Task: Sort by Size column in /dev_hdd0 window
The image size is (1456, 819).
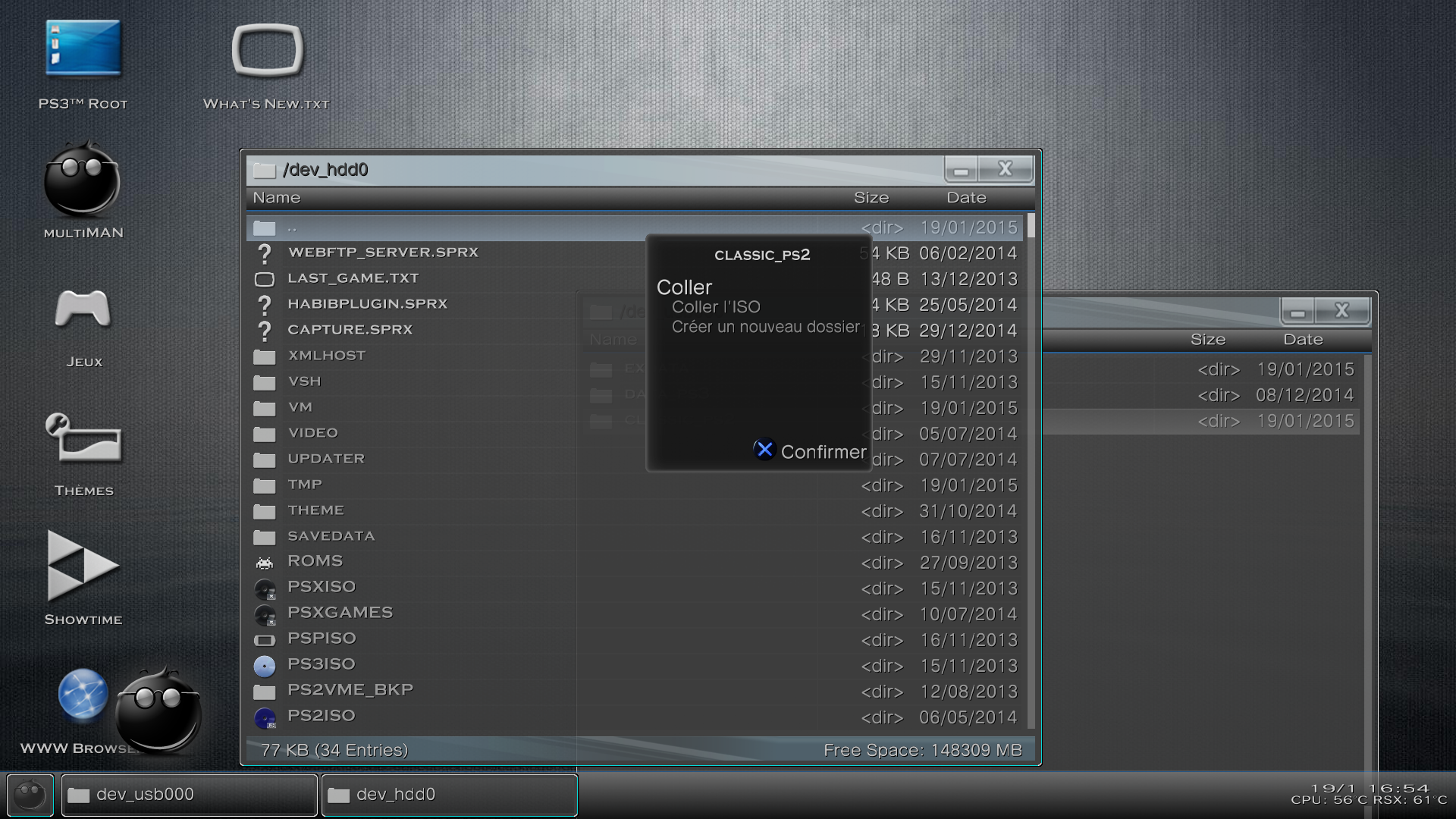Action: [x=871, y=198]
